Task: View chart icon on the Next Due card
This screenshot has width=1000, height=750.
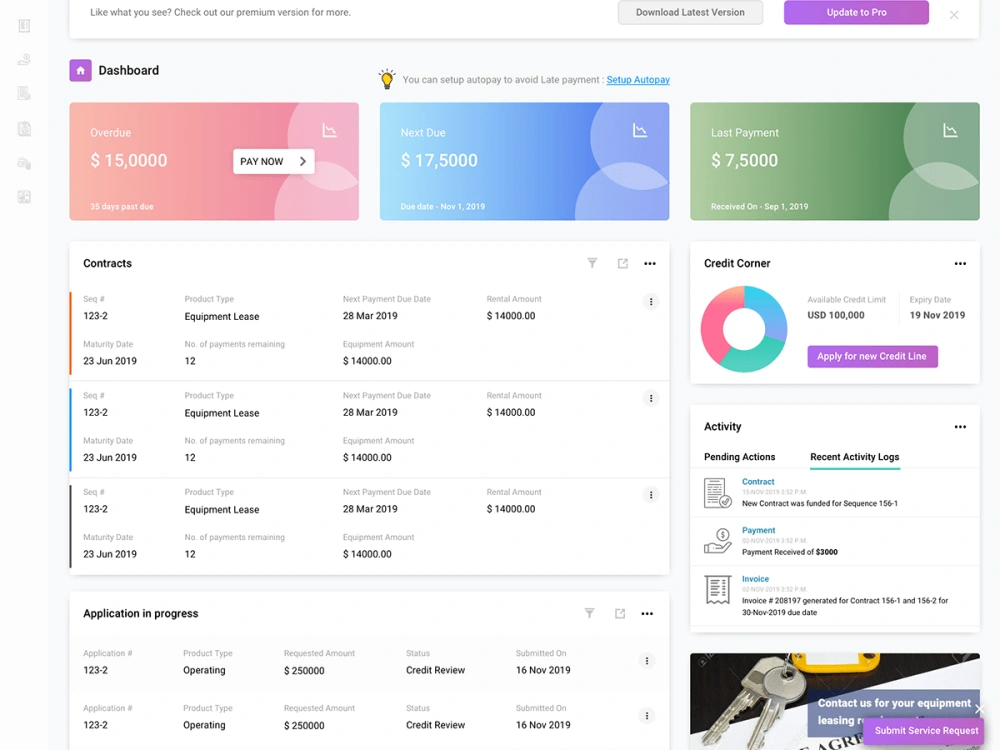Action: (640, 131)
